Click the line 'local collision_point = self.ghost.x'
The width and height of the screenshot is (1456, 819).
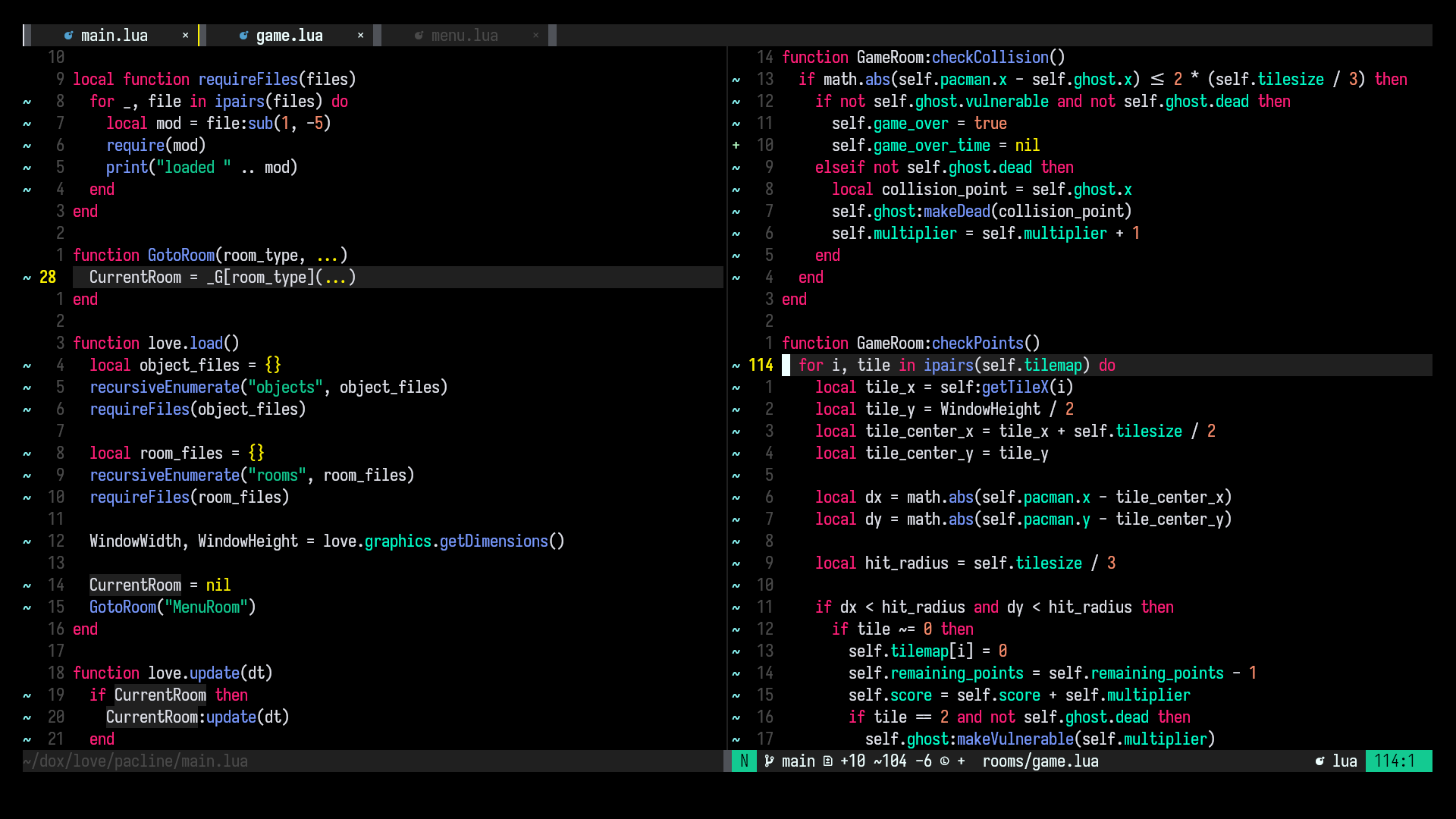[x=982, y=190]
